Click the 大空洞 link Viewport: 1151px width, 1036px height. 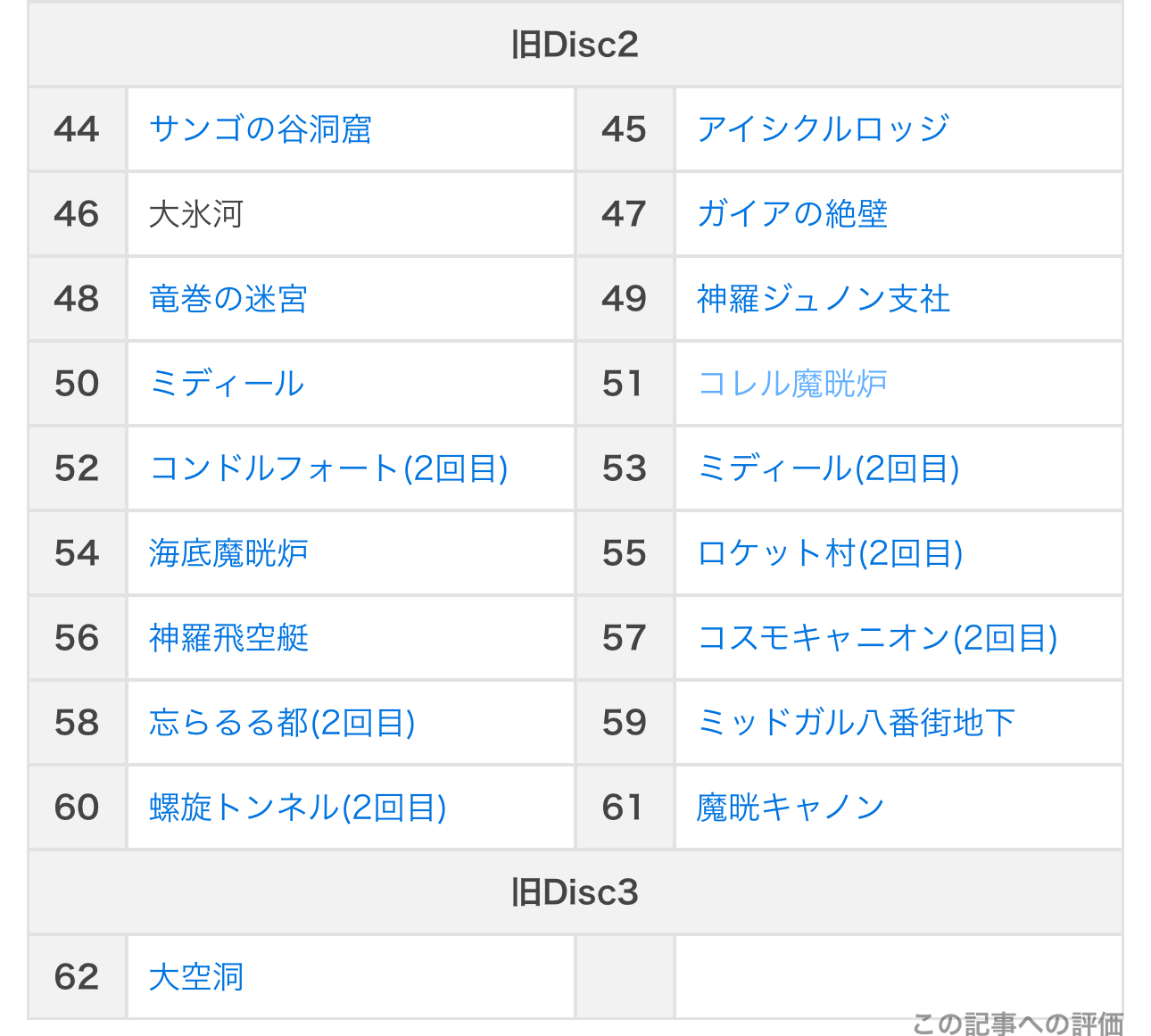196,977
